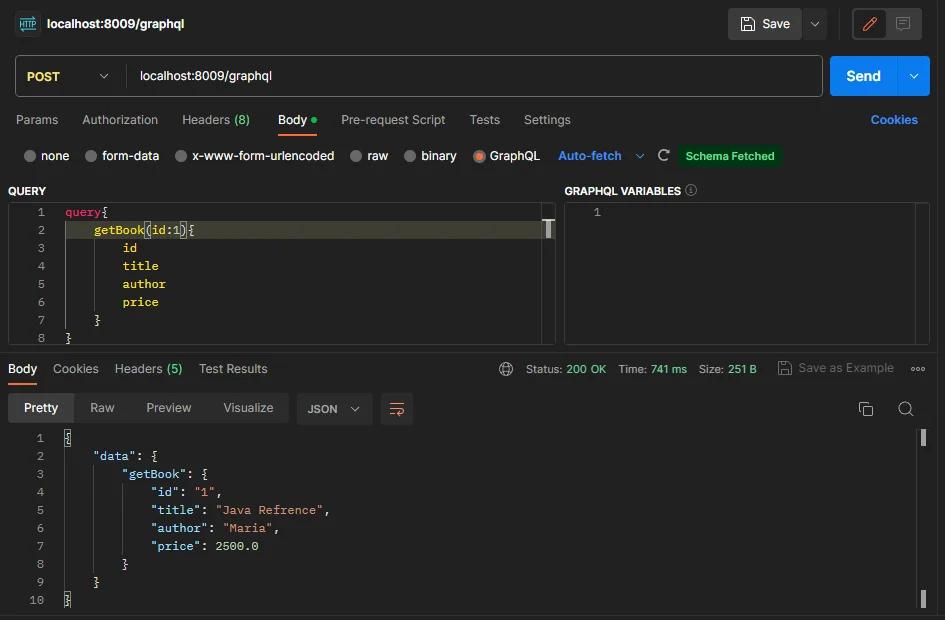
Task: Click the getBook line in query editor
Action: [x=303, y=230]
